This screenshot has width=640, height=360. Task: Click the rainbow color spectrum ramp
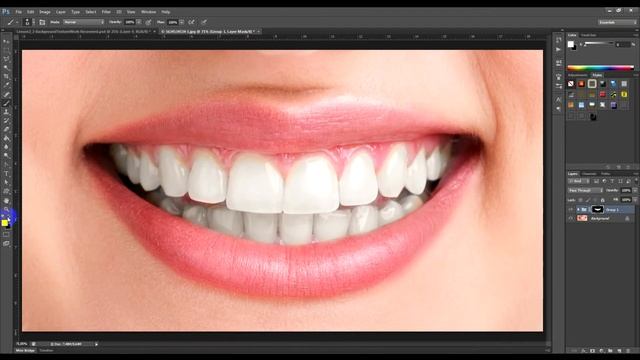pos(600,68)
